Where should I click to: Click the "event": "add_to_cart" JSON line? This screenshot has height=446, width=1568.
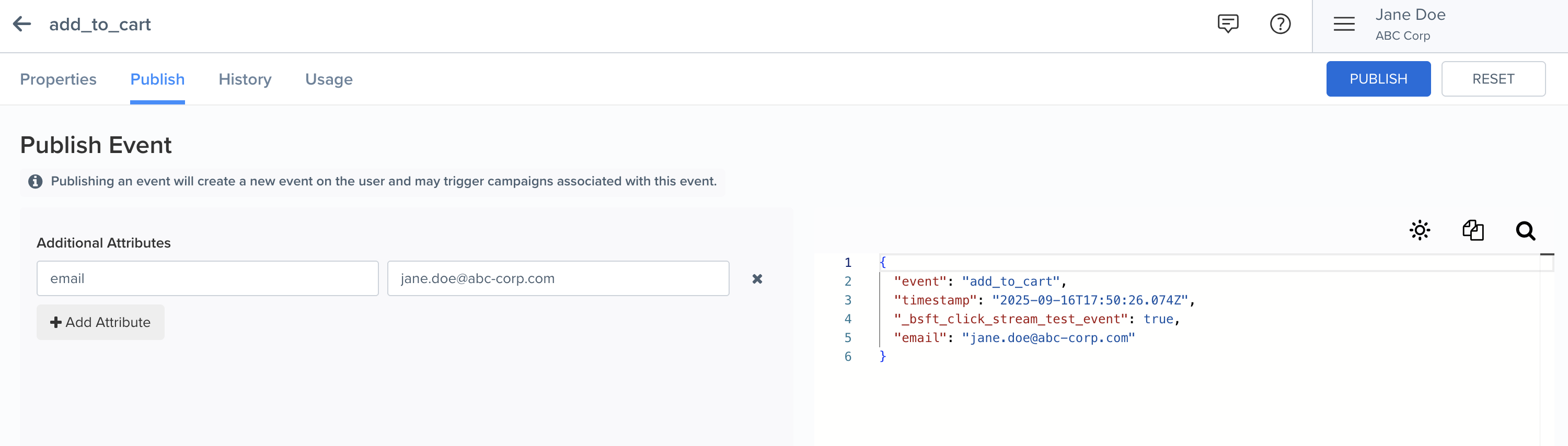(x=979, y=281)
